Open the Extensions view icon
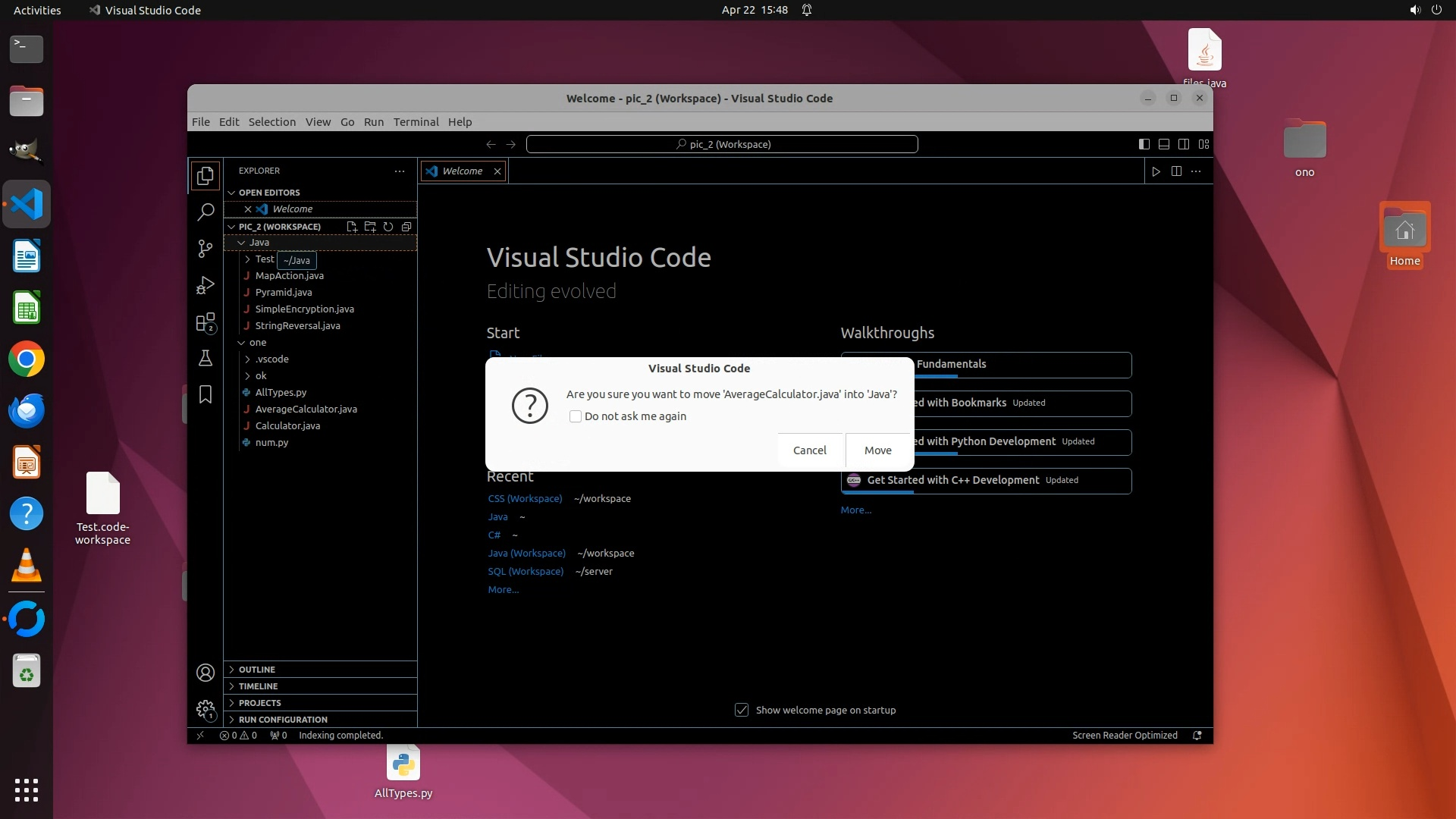Screen dimensions: 1456x819 pyautogui.click(x=206, y=323)
